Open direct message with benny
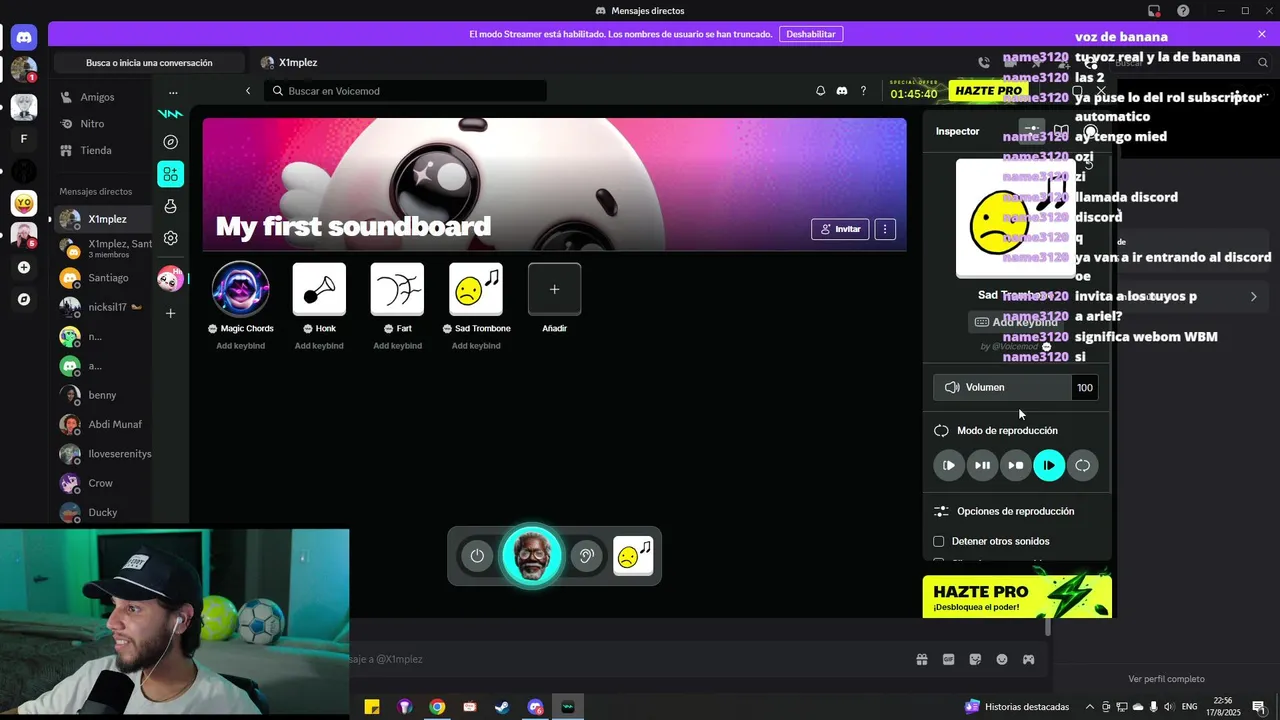Screen dimensions: 1280x720 coord(102,395)
